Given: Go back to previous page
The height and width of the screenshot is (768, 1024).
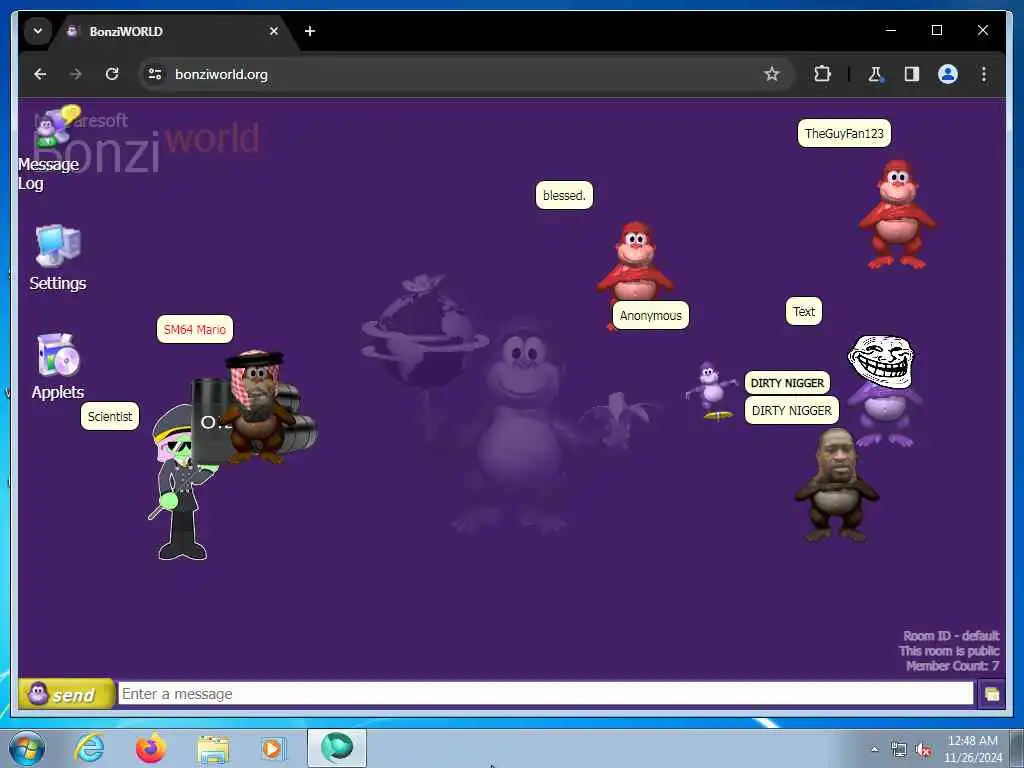Looking at the screenshot, I should [40, 74].
